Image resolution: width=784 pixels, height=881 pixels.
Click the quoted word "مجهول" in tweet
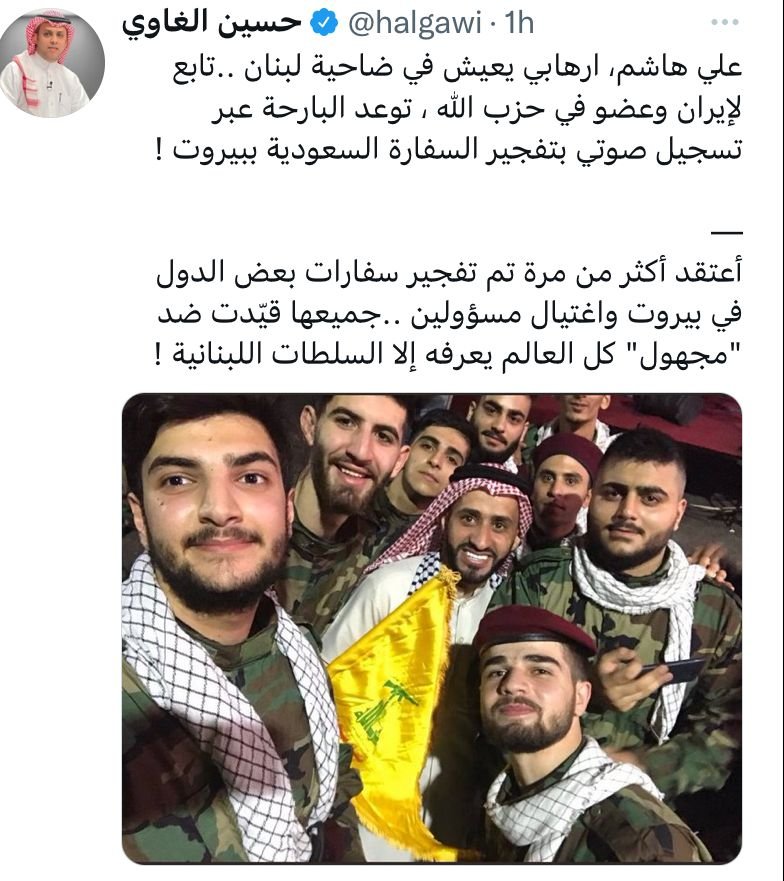[x=683, y=354]
